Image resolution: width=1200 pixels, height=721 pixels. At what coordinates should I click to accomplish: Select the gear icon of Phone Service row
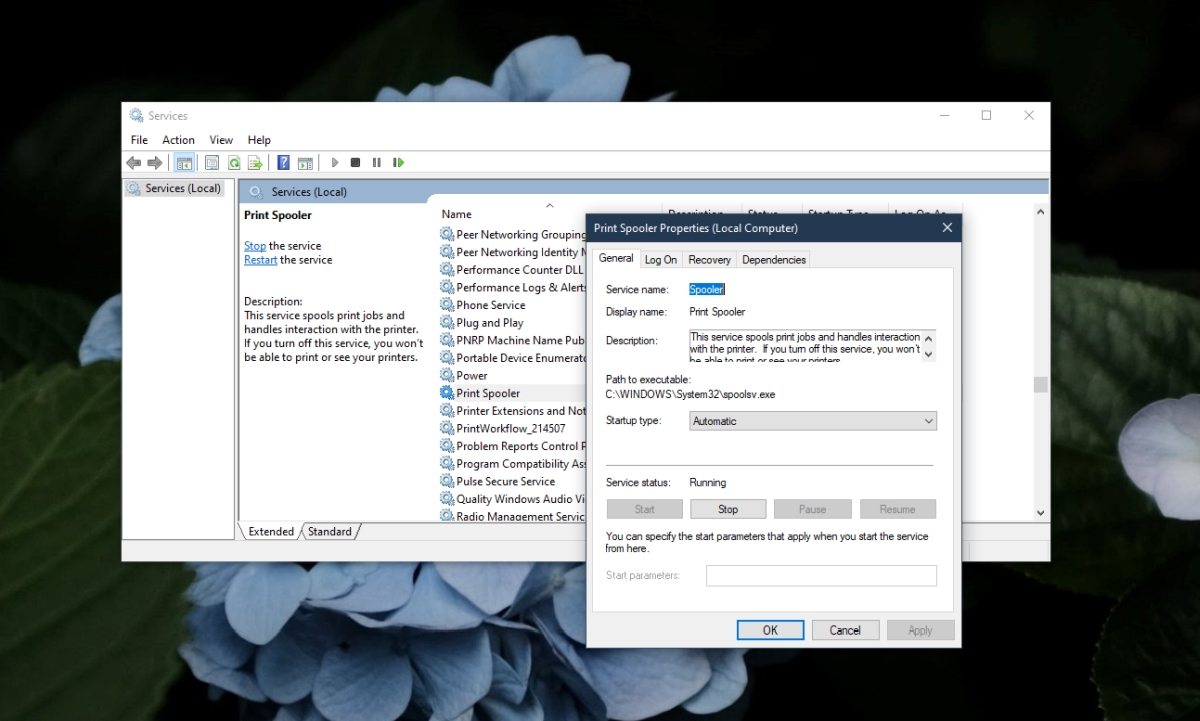(447, 305)
